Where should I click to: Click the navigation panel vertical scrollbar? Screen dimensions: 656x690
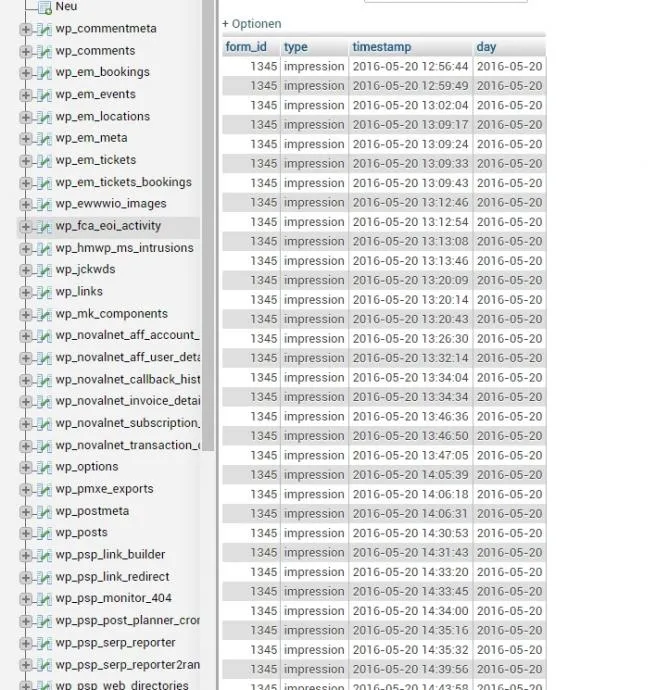click(208, 225)
